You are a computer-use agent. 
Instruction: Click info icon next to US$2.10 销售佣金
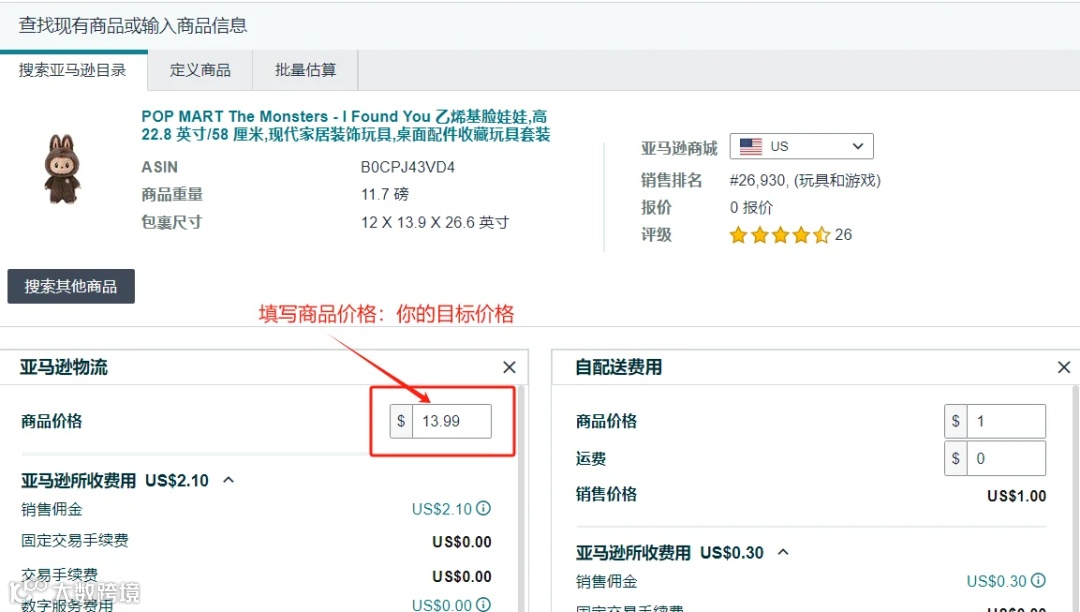484,508
